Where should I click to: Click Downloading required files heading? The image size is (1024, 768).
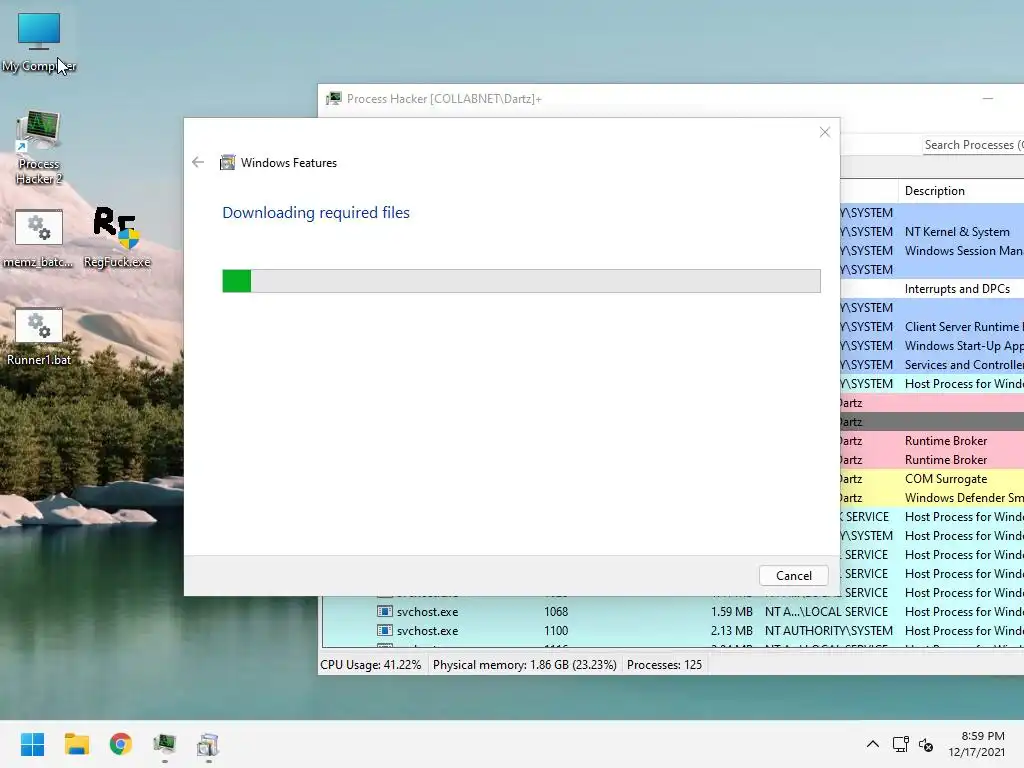(316, 213)
